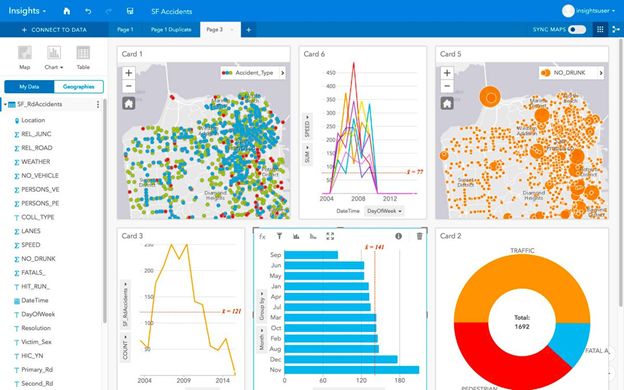Viewport: 624px width, 390px height.
Task: Click the field list scrollbar
Action: 105,211
